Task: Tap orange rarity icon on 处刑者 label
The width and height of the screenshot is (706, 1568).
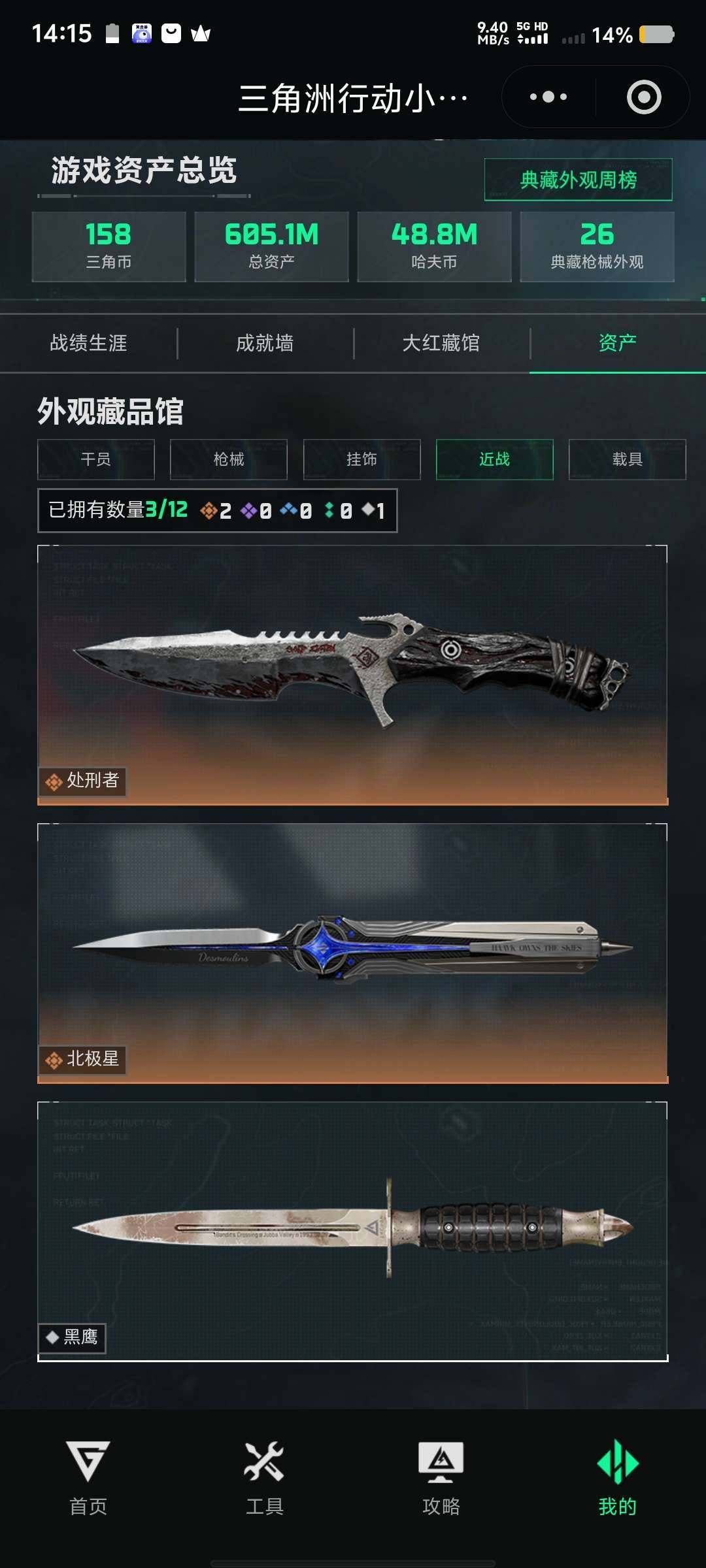Action: (54, 781)
